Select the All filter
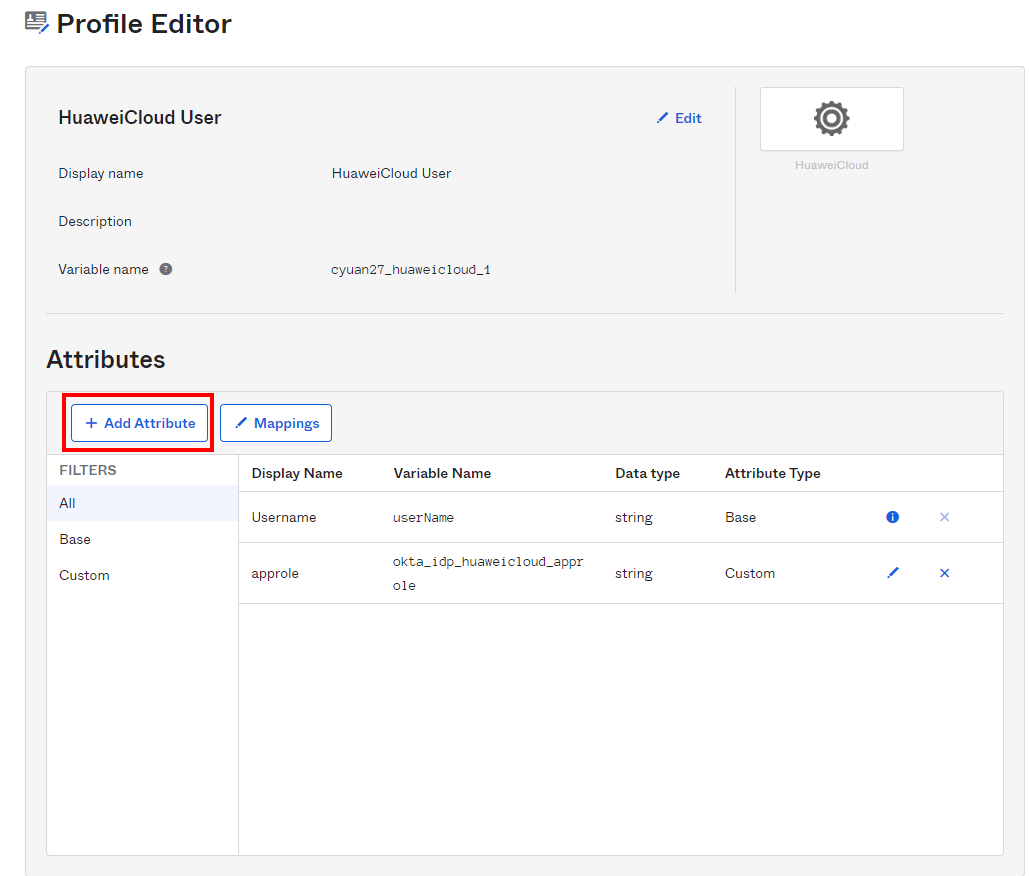1030x876 pixels. pos(67,503)
